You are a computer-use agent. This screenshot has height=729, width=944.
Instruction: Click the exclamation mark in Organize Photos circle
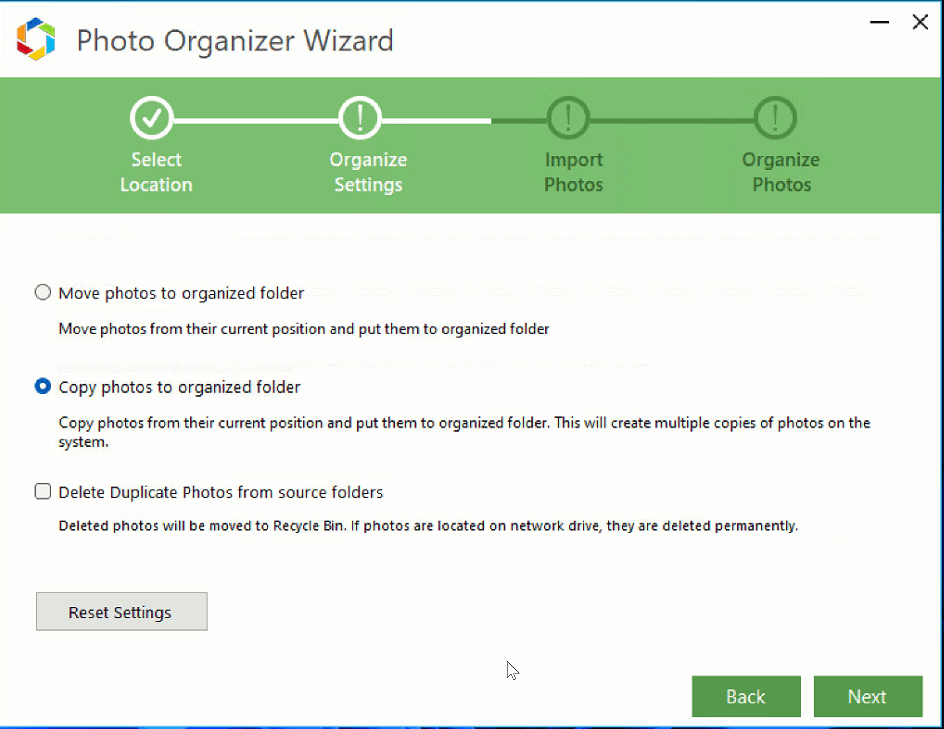click(x=776, y=116)
